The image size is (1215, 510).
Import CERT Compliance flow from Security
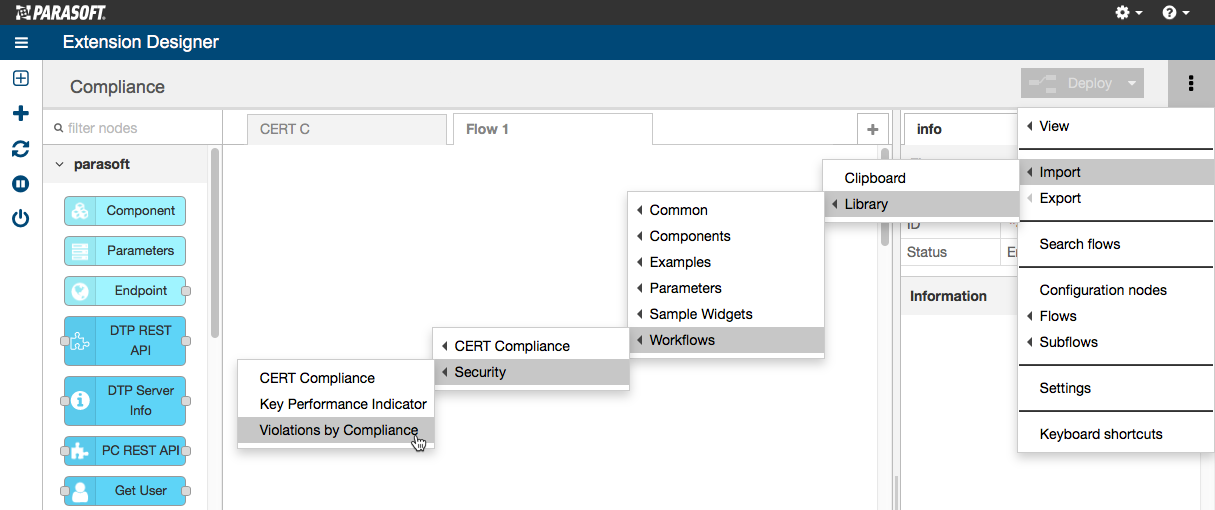[x=337, y=378]
